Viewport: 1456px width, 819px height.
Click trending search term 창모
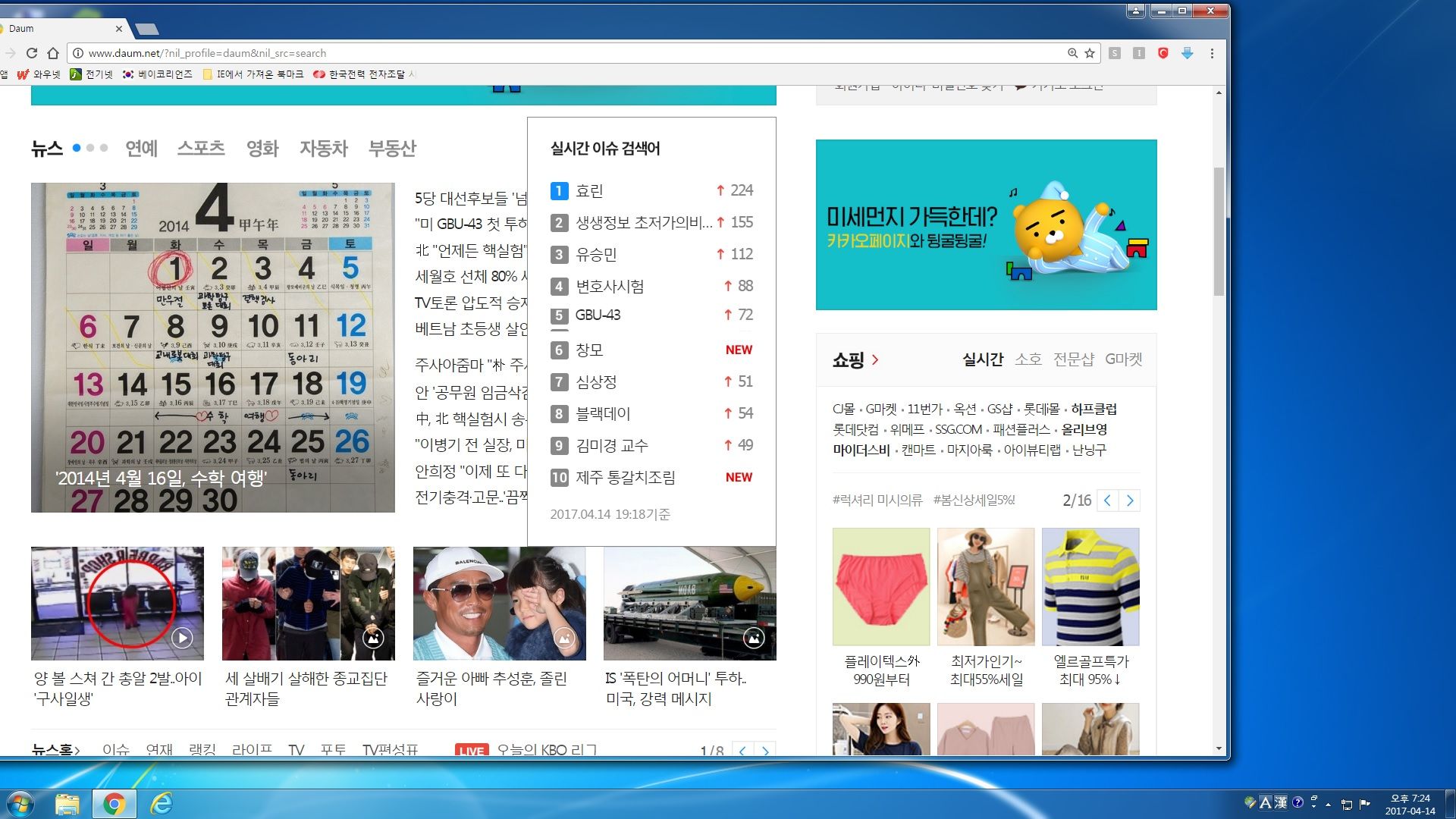point(589,350)
